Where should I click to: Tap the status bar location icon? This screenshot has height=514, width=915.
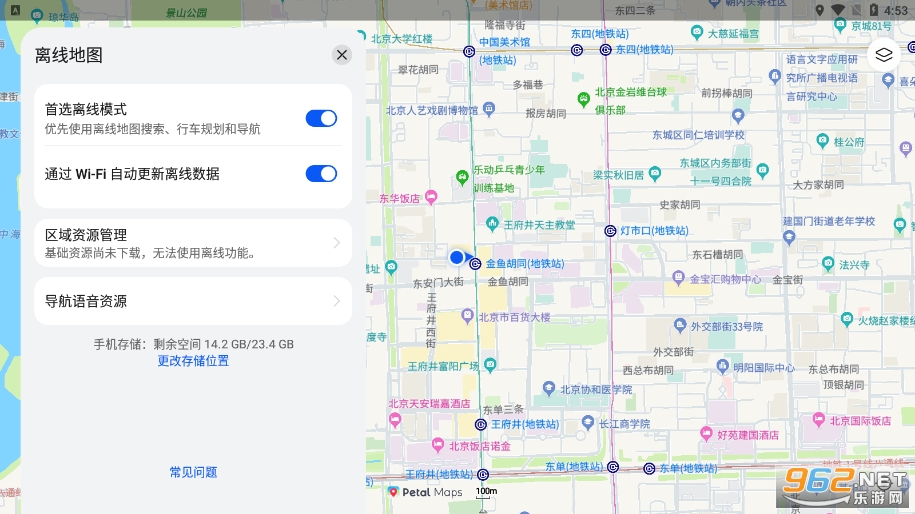tap(819, 10)
